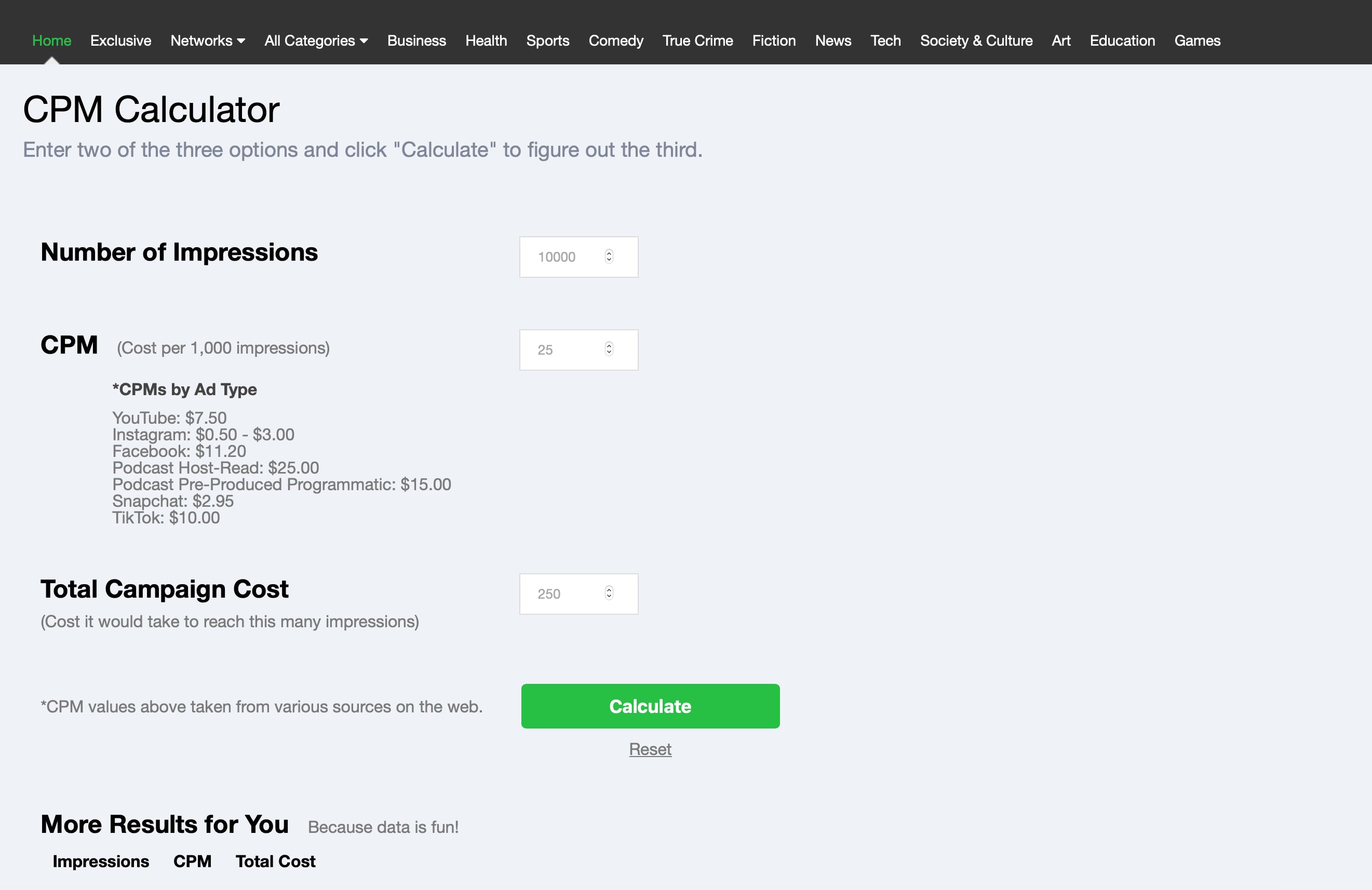This screenshot has width=1372, height=890.
Task: Click the up stepper on Total Campaign Cost
Action: click(x=610, y=589)
